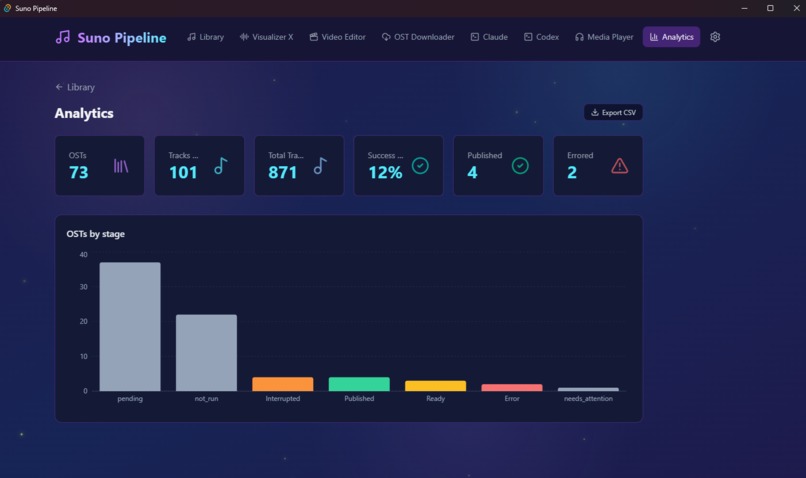Click the Suno Pipeline music note logo

click(63, 37)
